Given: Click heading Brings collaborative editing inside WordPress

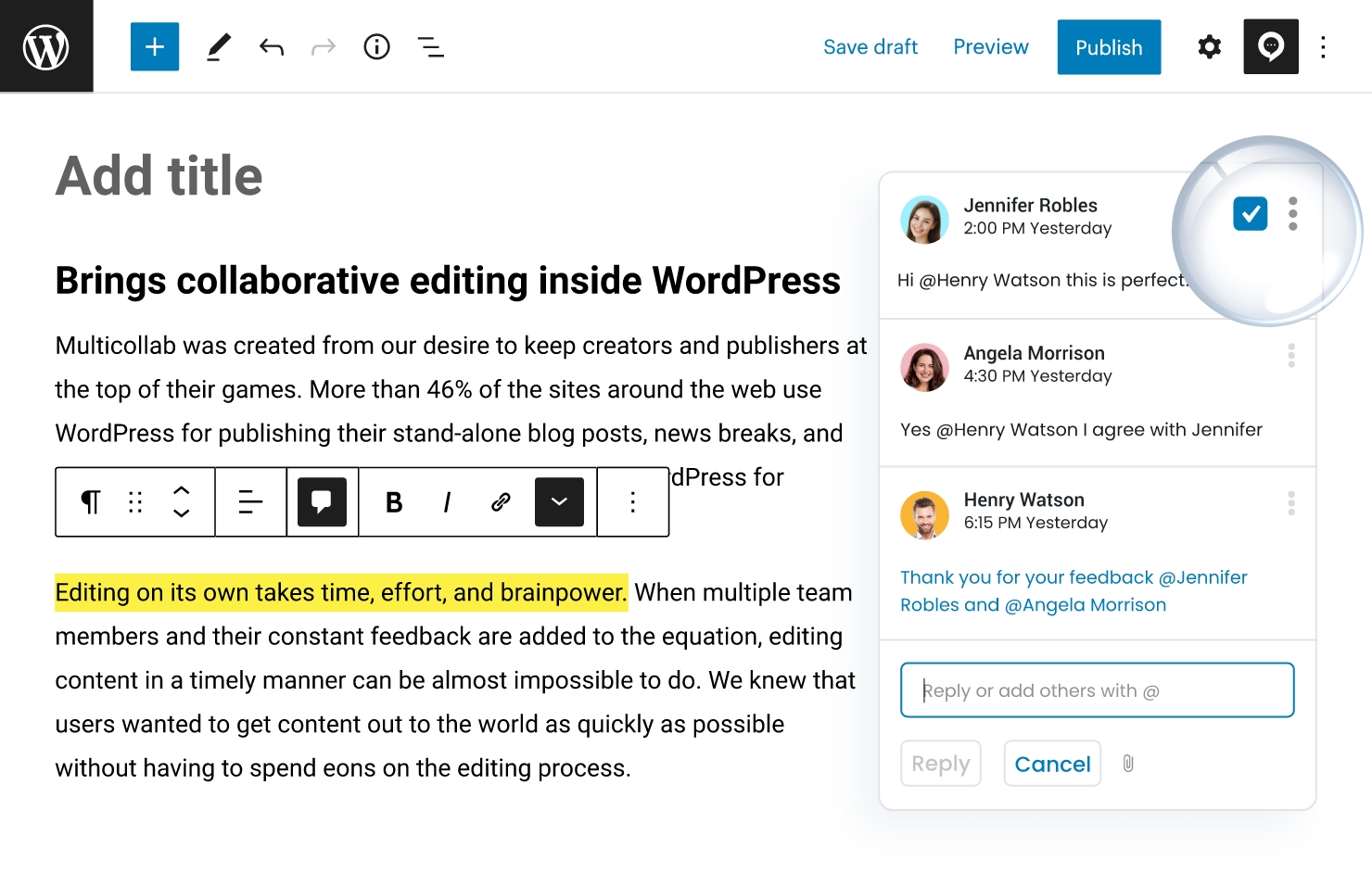Looking at the screenshot, I should point(448,281).
